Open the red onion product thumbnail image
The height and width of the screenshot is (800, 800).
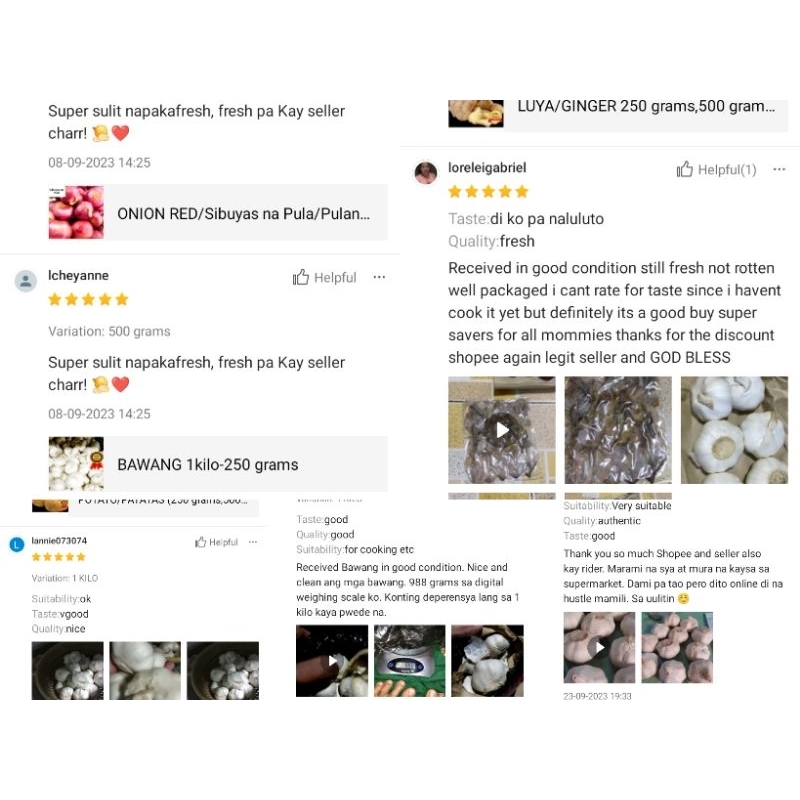[76, 212]
